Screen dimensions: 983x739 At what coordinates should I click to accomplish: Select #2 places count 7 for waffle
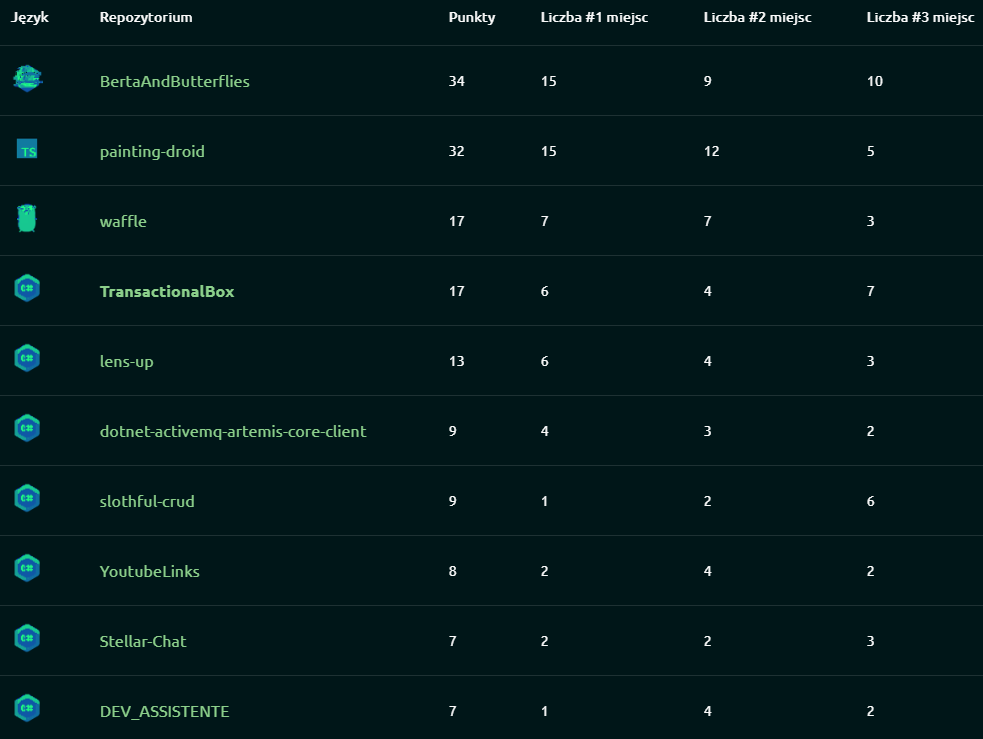(708, 221)
